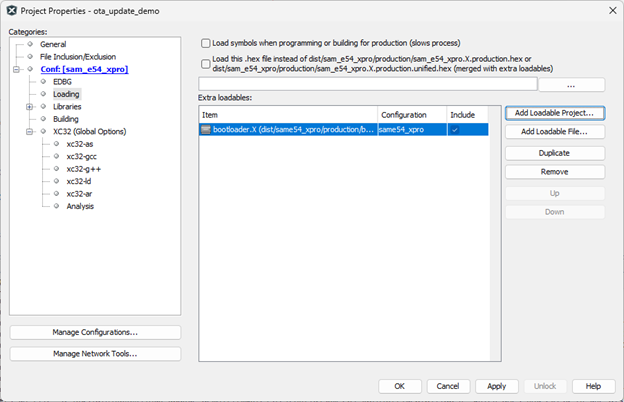Viewport: 624px width, 402px height.
Task: Uncheck Include checkbox for bootloader.X row
Action: tap(453, 129)
